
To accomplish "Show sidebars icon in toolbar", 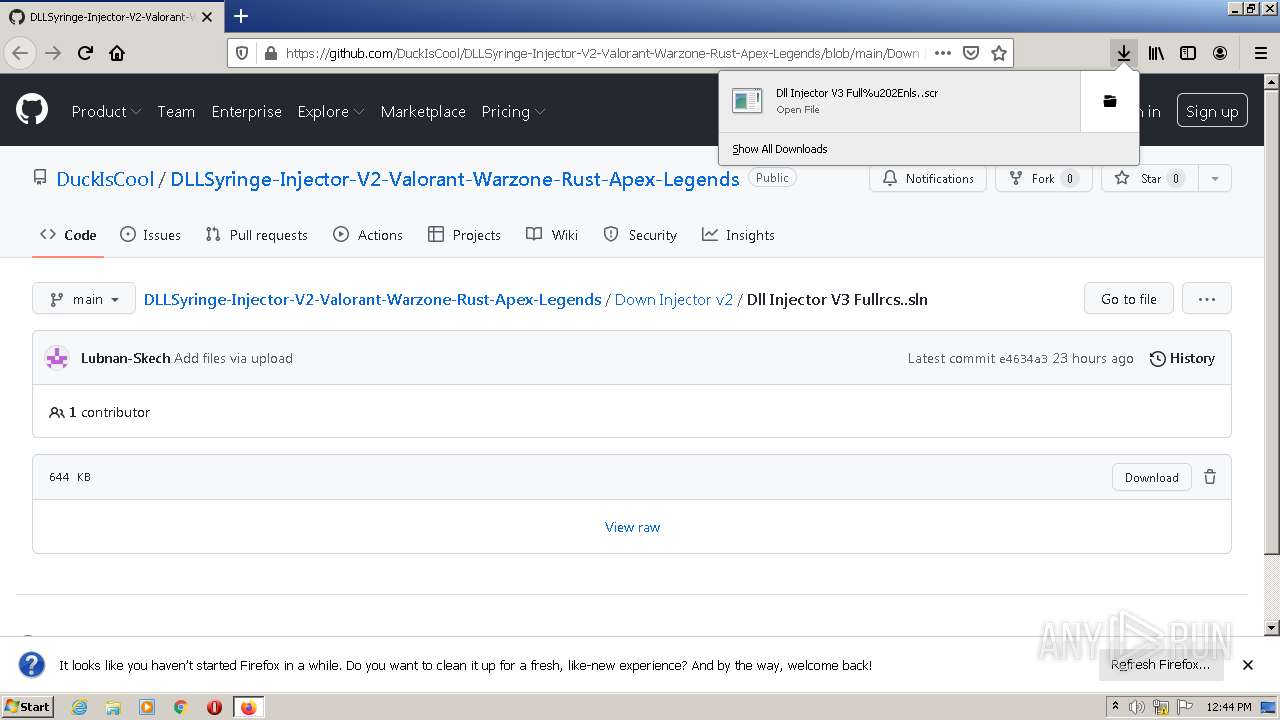I will (x=1188, y=53).
